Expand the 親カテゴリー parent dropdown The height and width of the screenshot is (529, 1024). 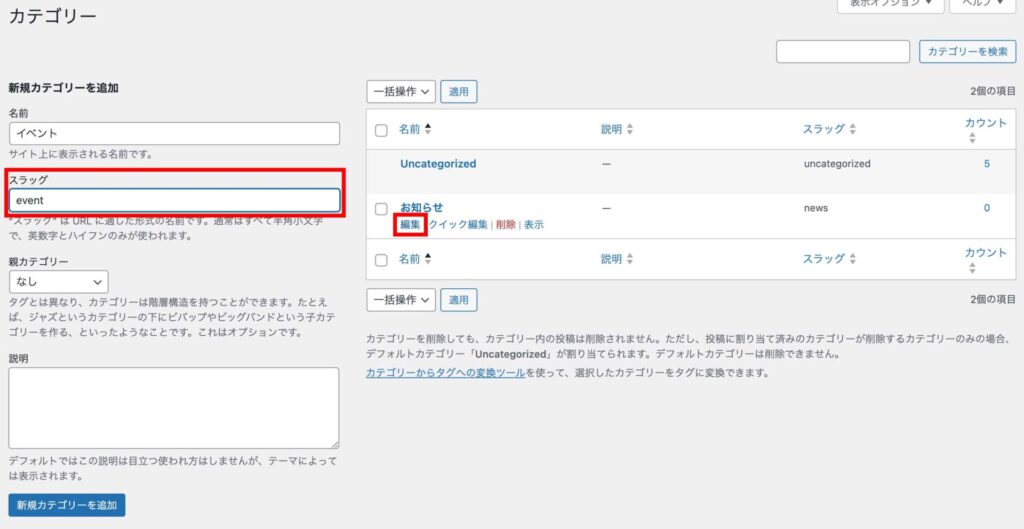58,283
